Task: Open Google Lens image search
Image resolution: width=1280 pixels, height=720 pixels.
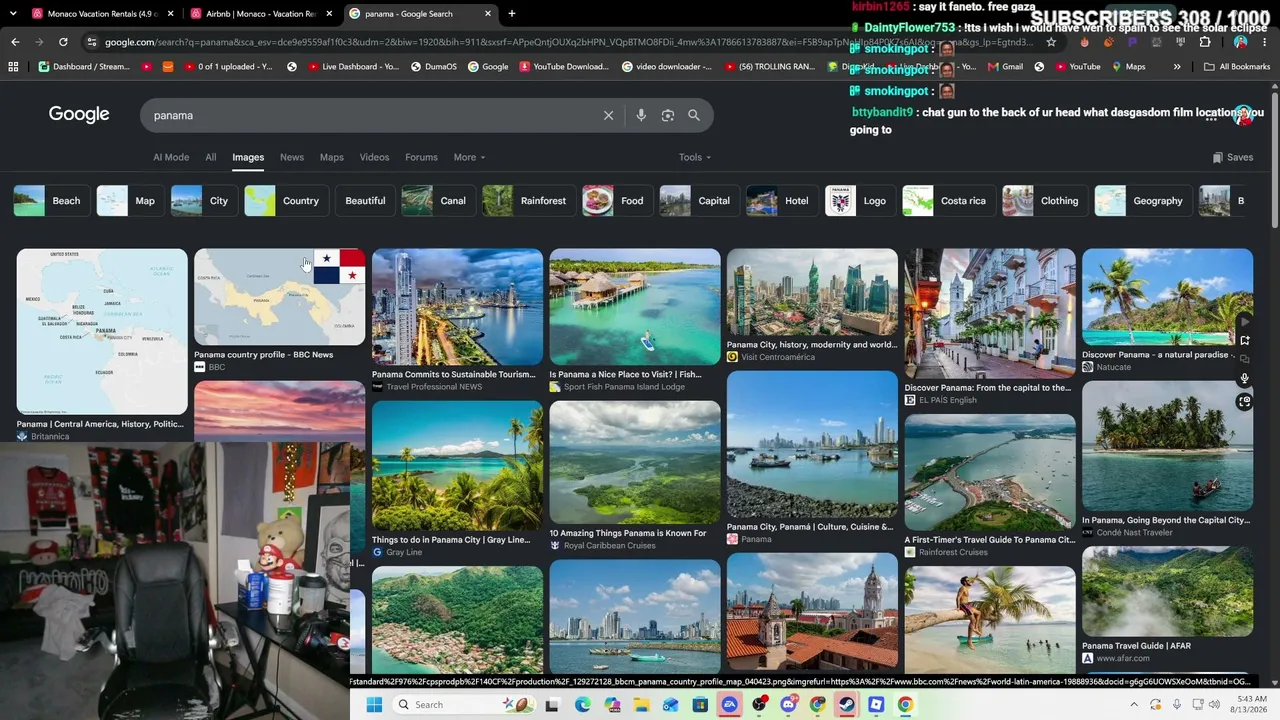Action: point(668,115)
